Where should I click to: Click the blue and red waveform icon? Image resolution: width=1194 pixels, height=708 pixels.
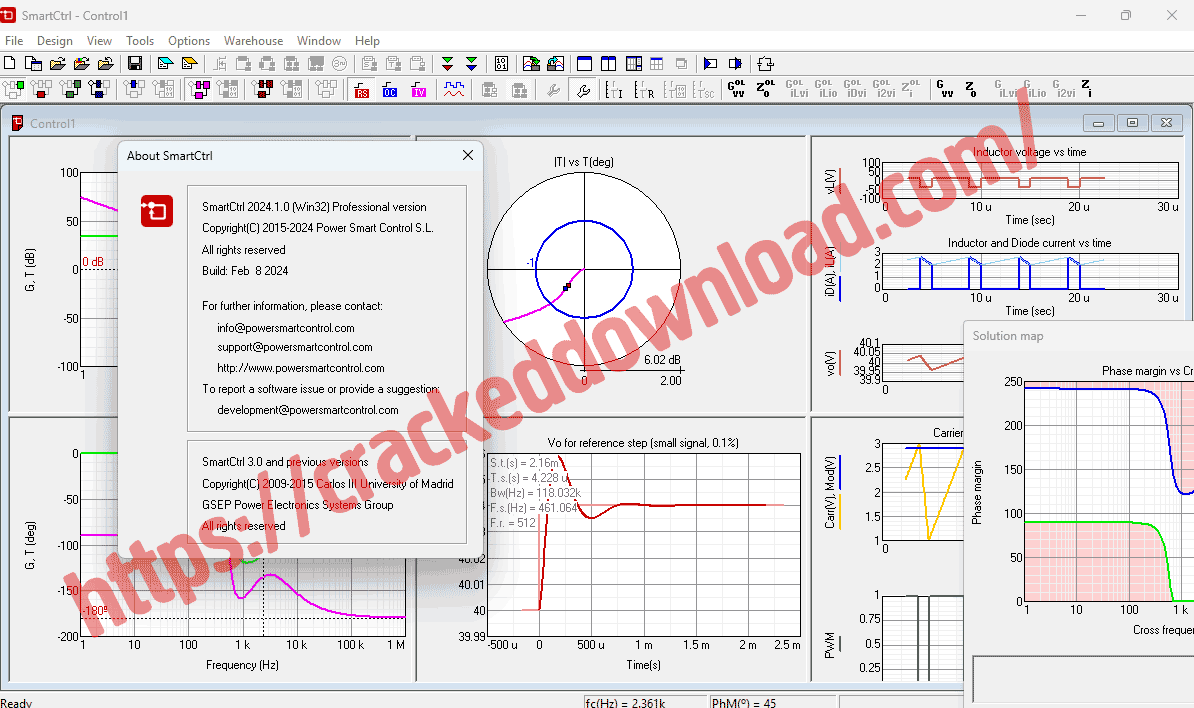click(x=454, y=90)
